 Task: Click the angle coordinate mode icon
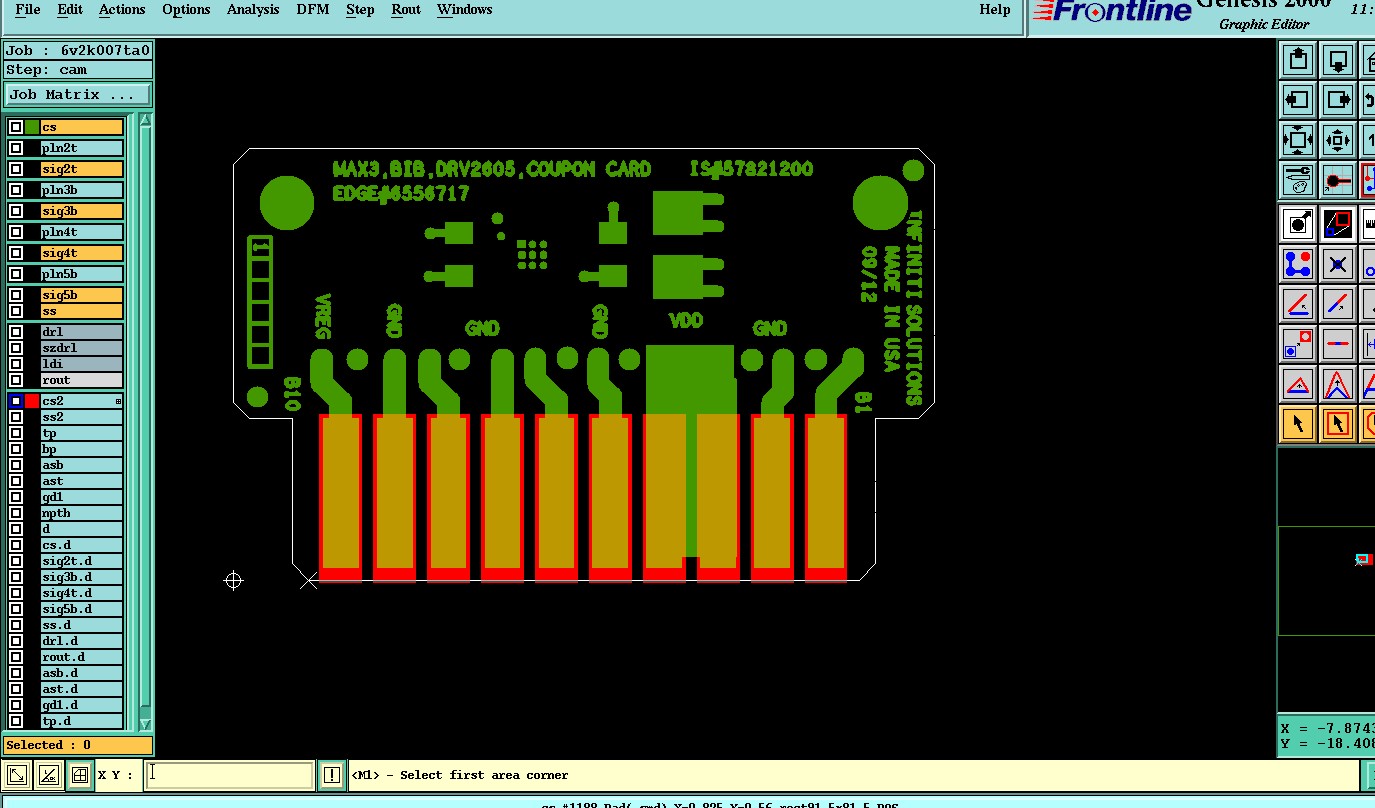click(x=48, y=775)
